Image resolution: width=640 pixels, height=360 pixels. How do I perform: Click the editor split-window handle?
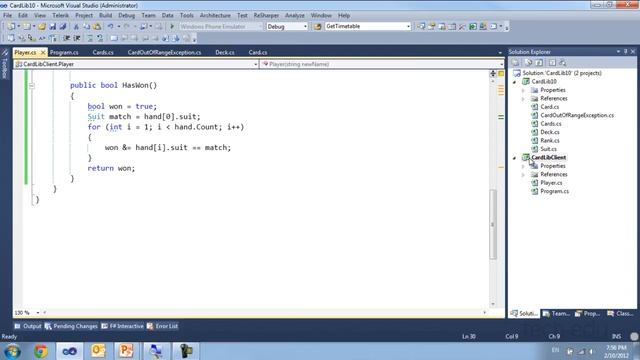tap(493, 73)
